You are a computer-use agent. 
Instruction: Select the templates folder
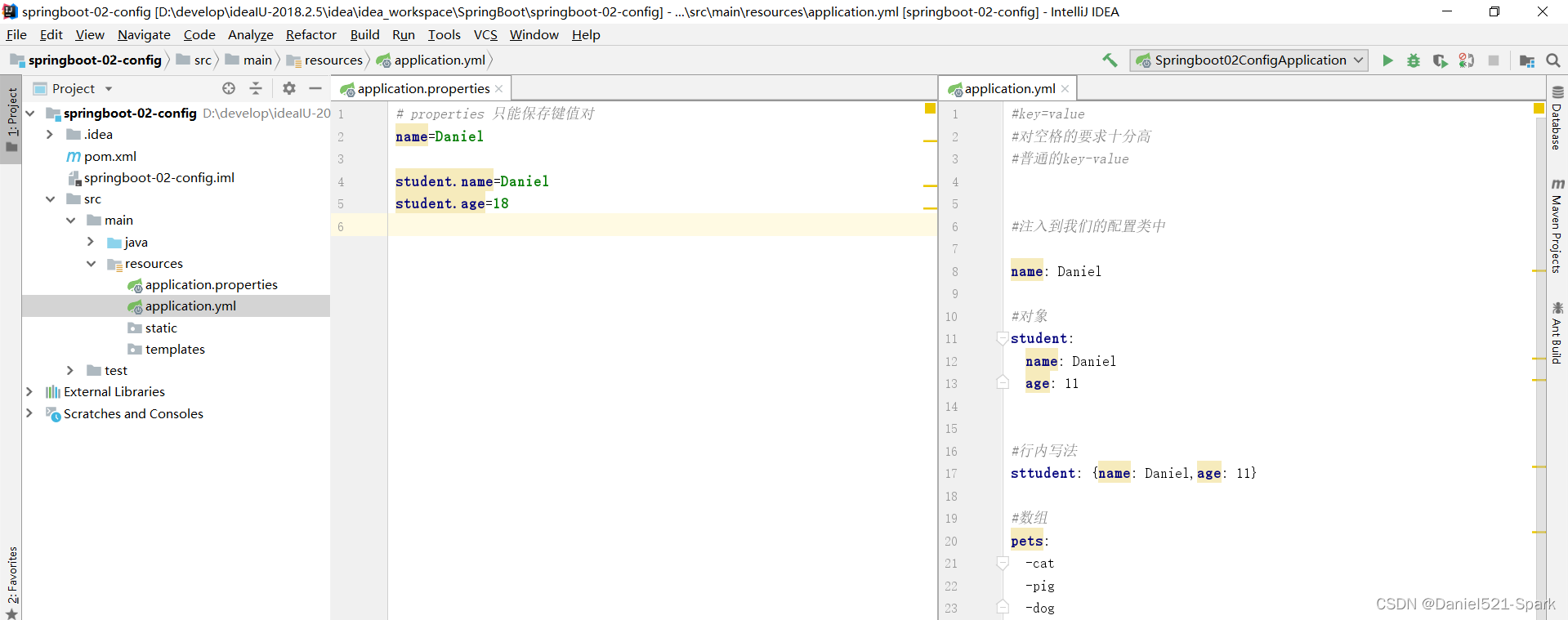tap(167, 349)
